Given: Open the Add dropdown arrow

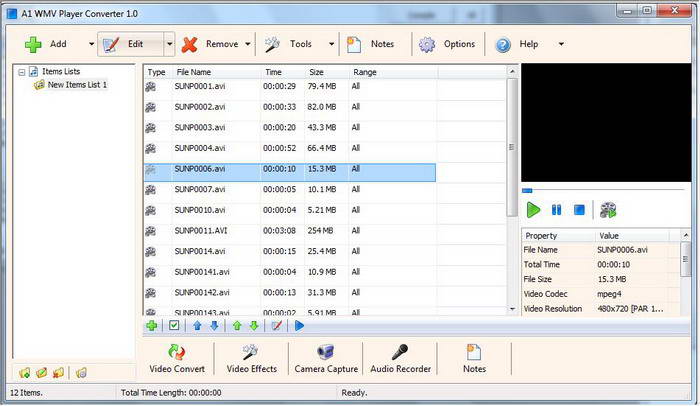Looking at the screenshot, I should tap(92, 44).
